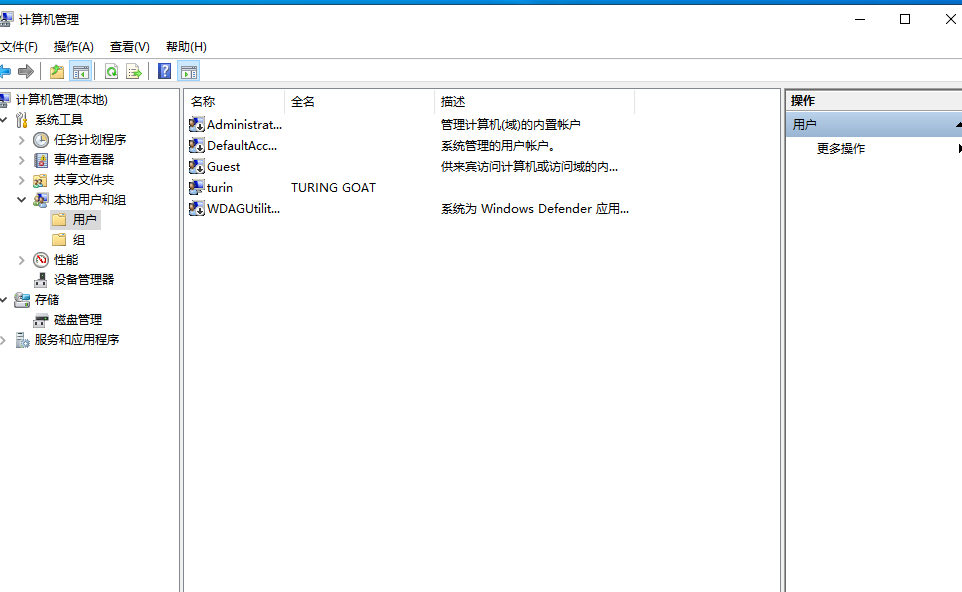
Task: Expand the 任务计划程序 tree node
Action: [21, 140]
